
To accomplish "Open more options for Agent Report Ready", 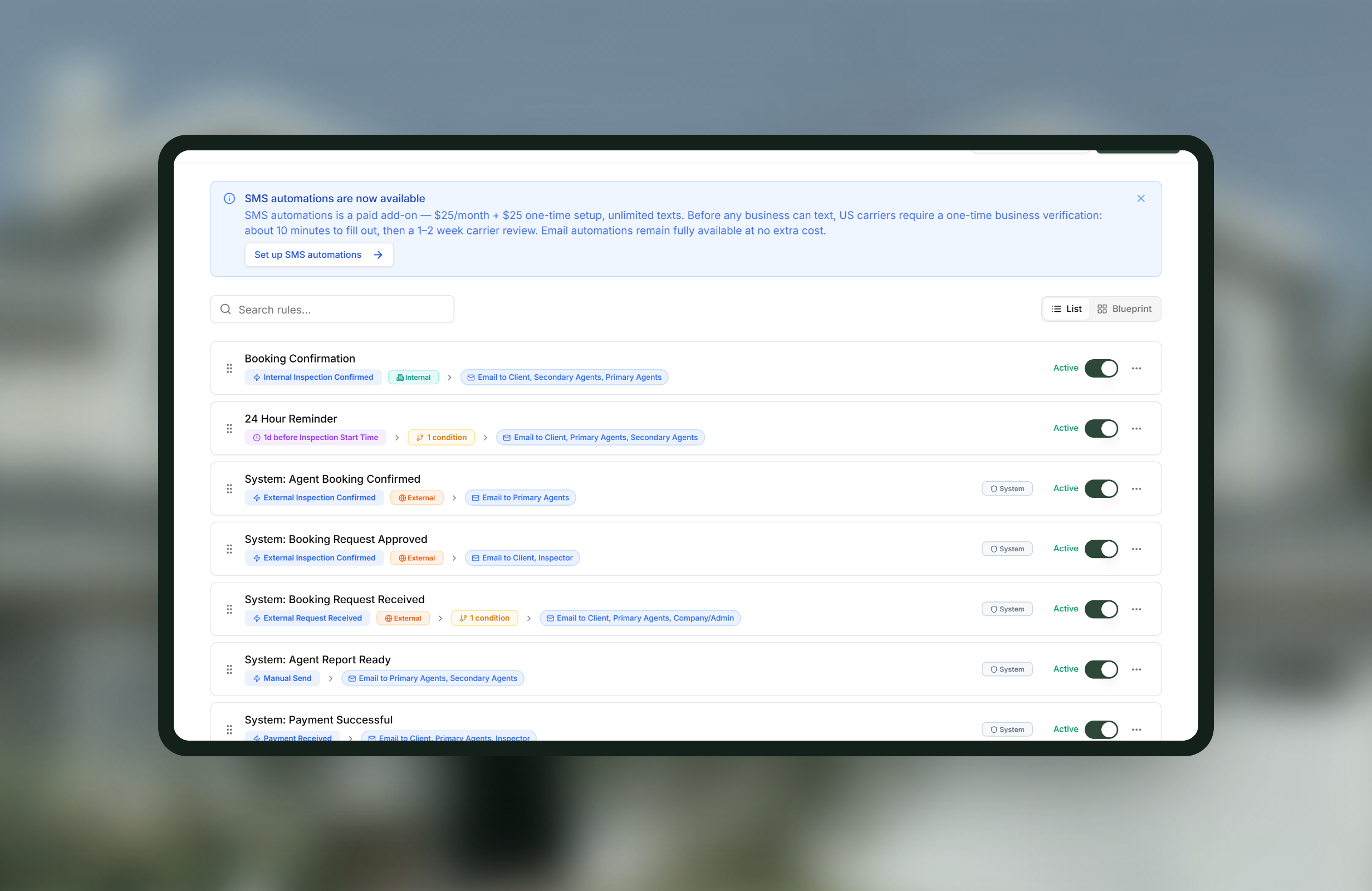I will (1136, 669).
